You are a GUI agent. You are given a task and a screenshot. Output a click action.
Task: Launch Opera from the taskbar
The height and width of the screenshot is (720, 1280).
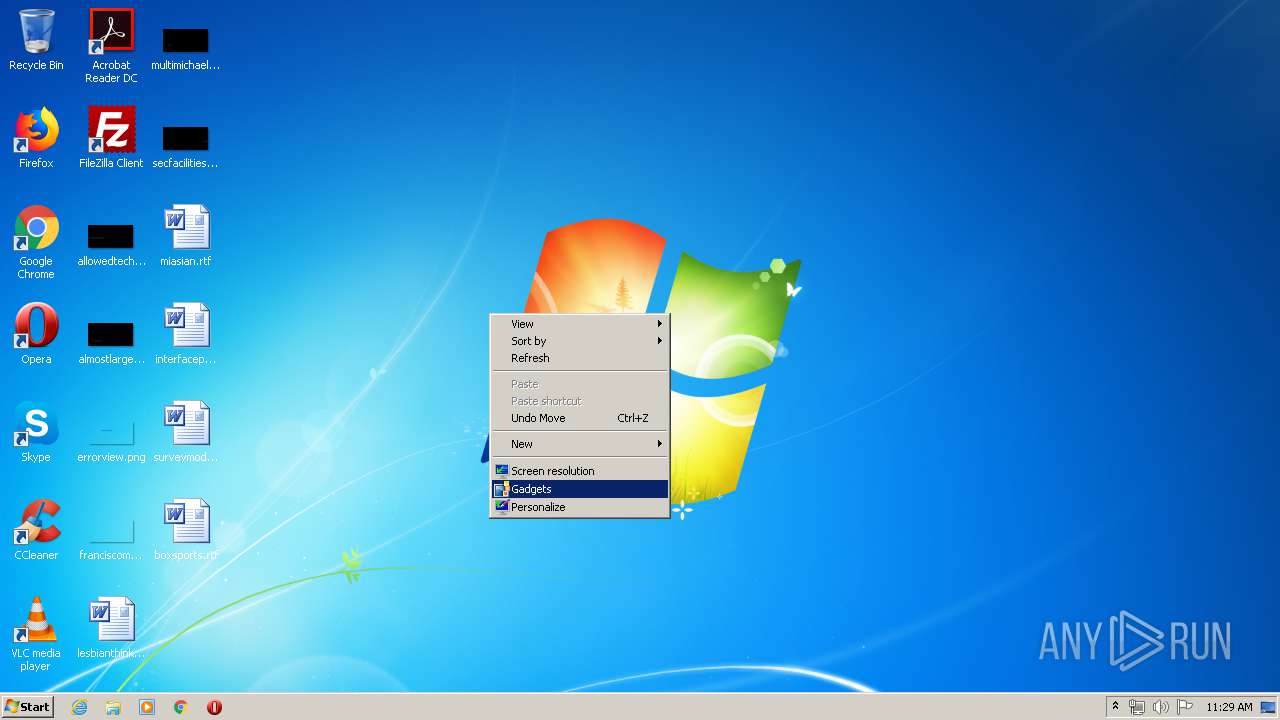click(214, 707)
